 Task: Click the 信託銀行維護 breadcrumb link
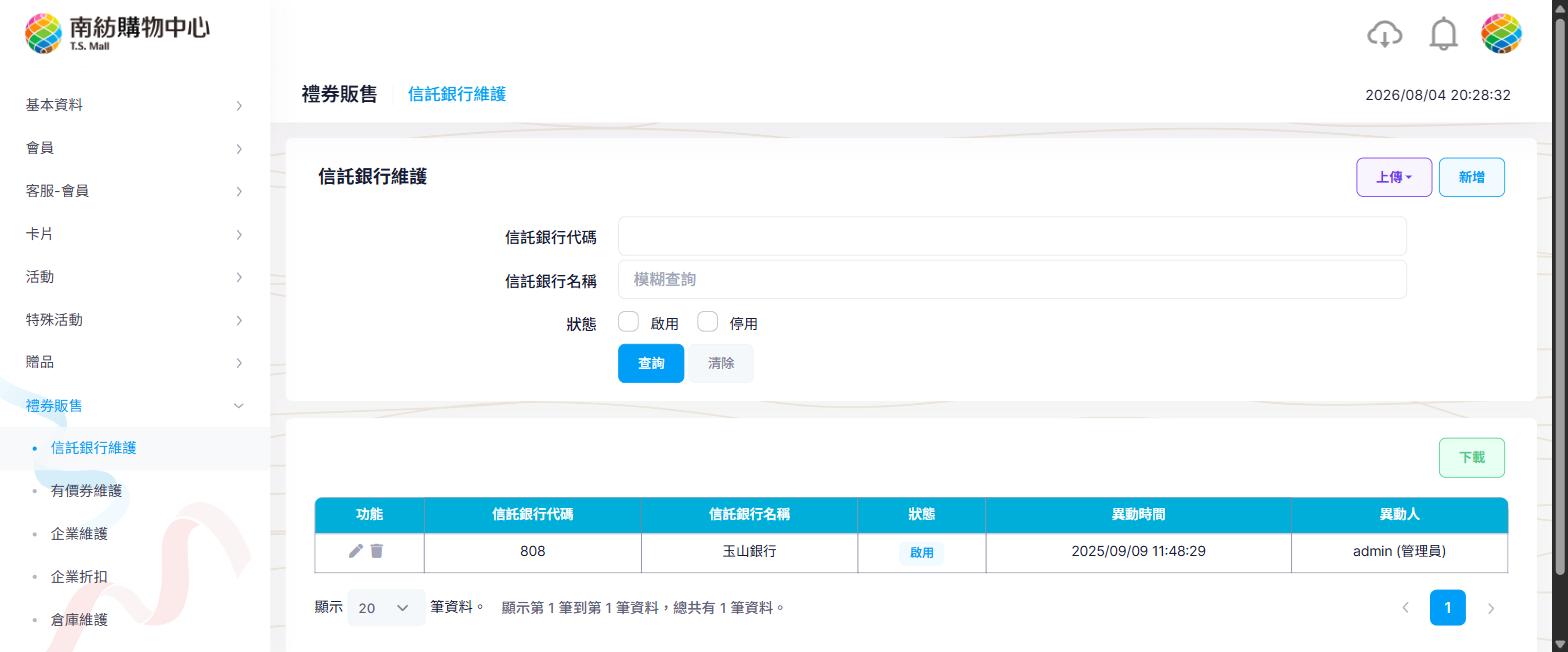point(457,94)
